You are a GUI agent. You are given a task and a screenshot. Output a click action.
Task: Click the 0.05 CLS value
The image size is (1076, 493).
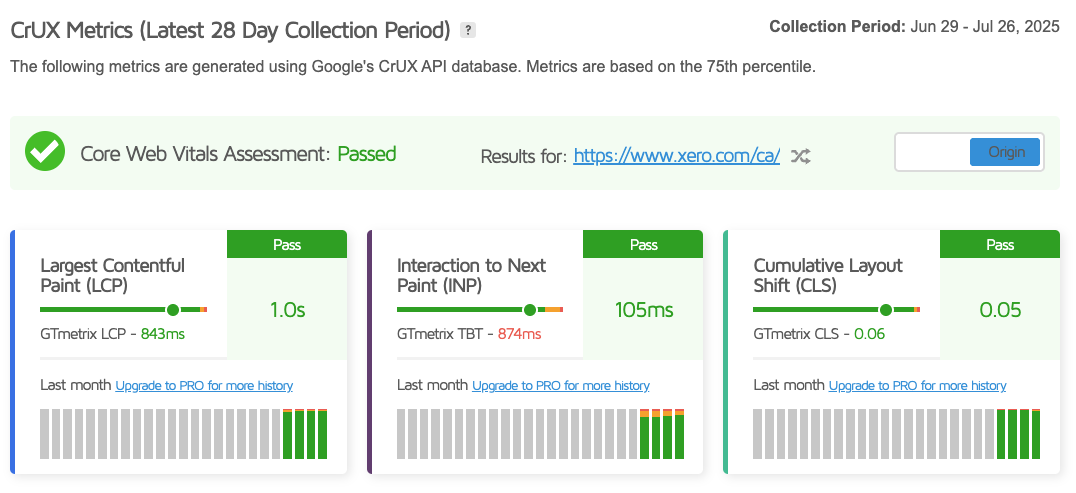click(x=1001, y=310)
